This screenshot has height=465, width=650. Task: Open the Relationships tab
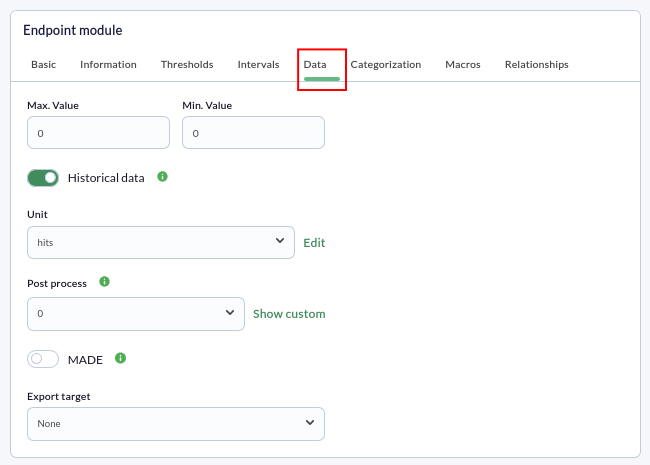[x=536, y=65]
